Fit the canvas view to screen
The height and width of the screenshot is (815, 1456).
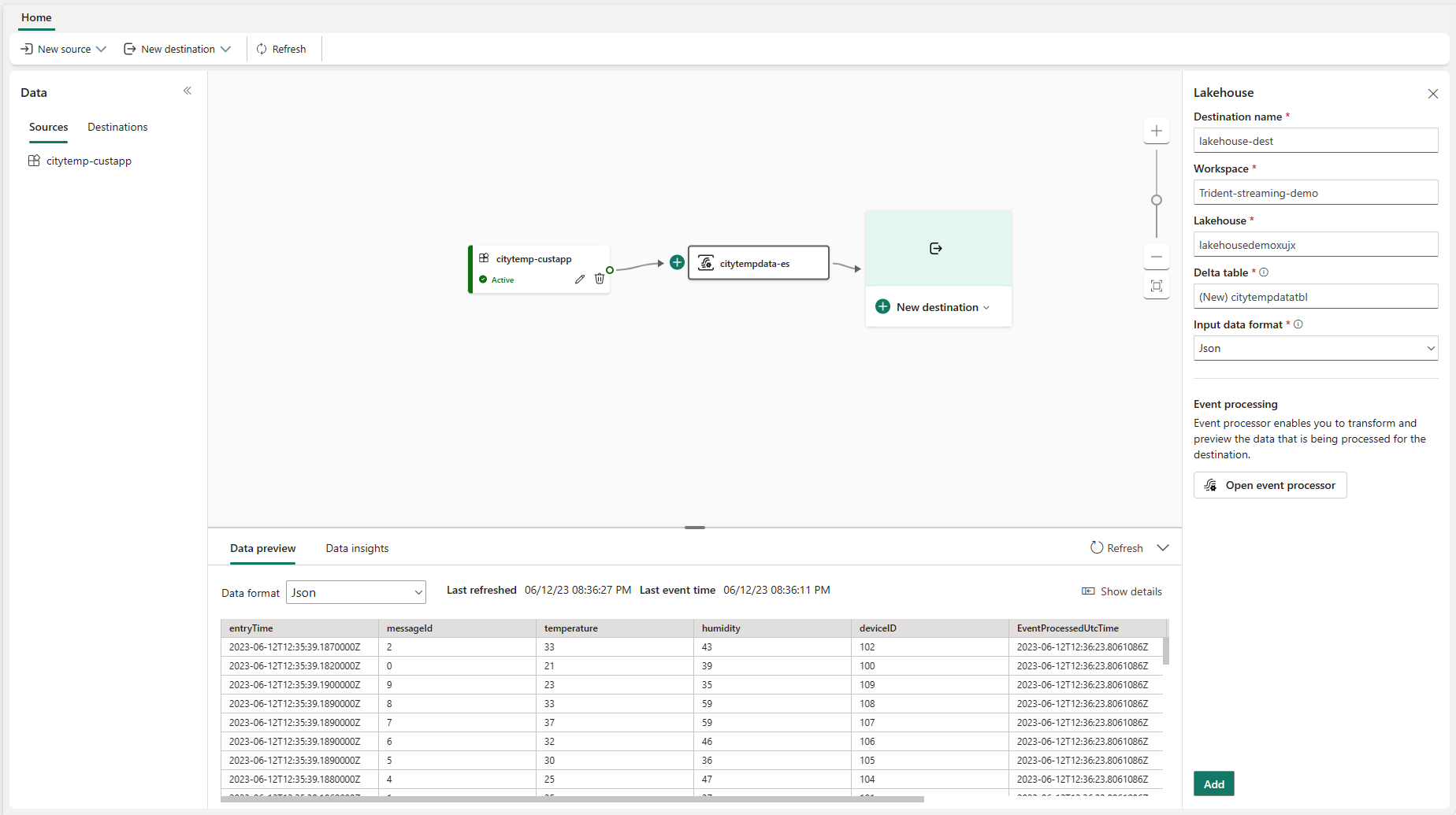click(x=1156, y=287)
